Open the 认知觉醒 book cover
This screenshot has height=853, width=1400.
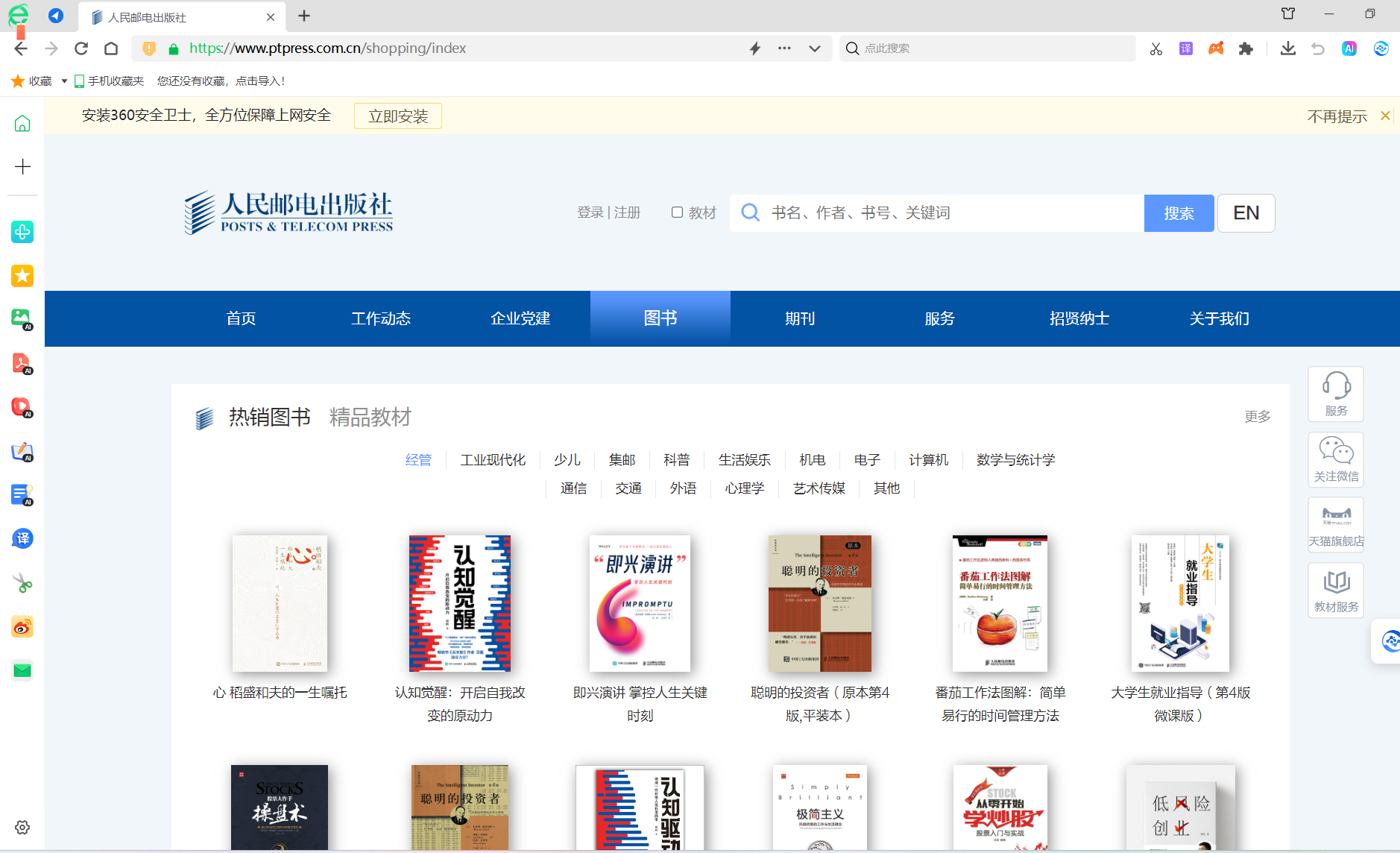460,603
